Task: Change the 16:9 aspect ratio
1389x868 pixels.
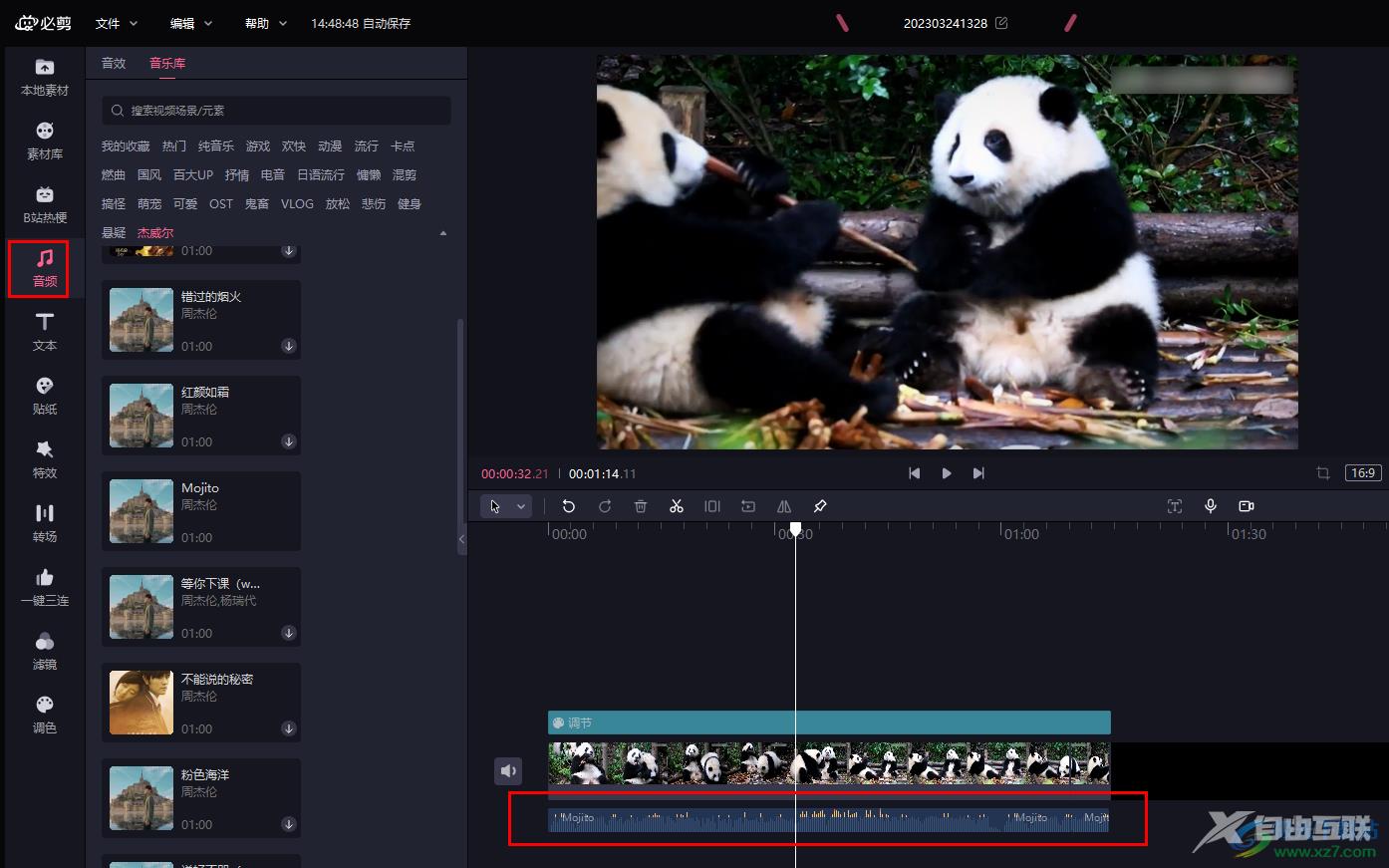Action: [1363, 473]
